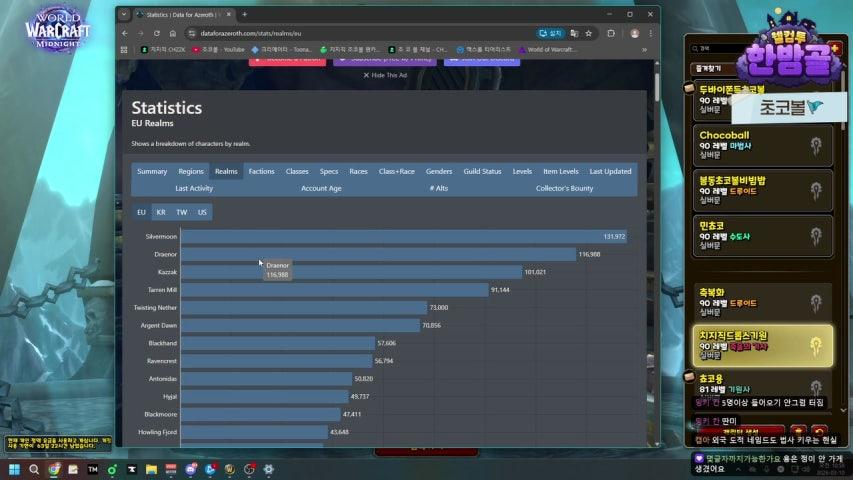The width and height of the screenshot is (853, 480).
Task: Select the Chocoball character card
Action: click(x=763, y=145)
